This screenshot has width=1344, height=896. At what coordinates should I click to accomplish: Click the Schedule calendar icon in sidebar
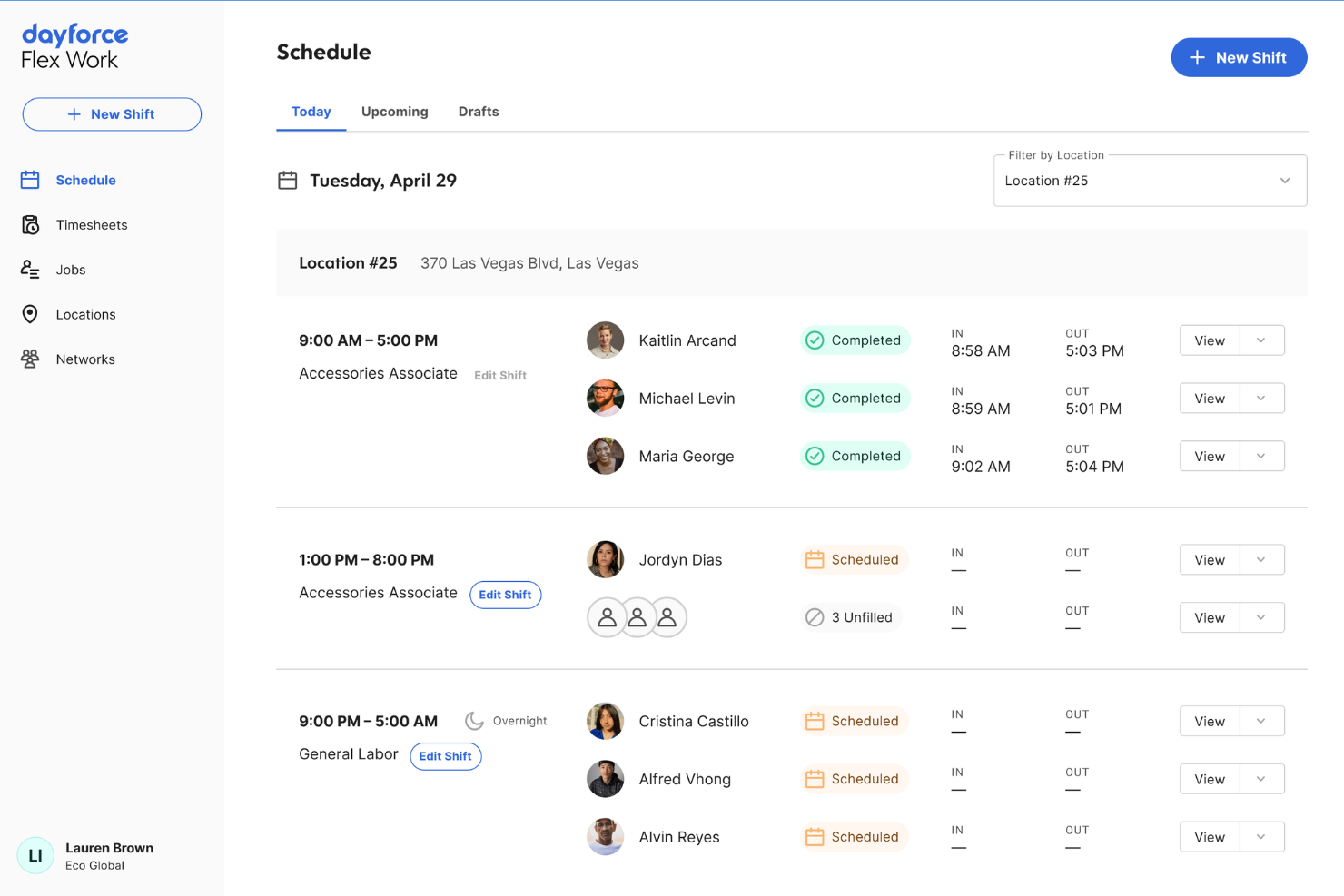point(30,180)
